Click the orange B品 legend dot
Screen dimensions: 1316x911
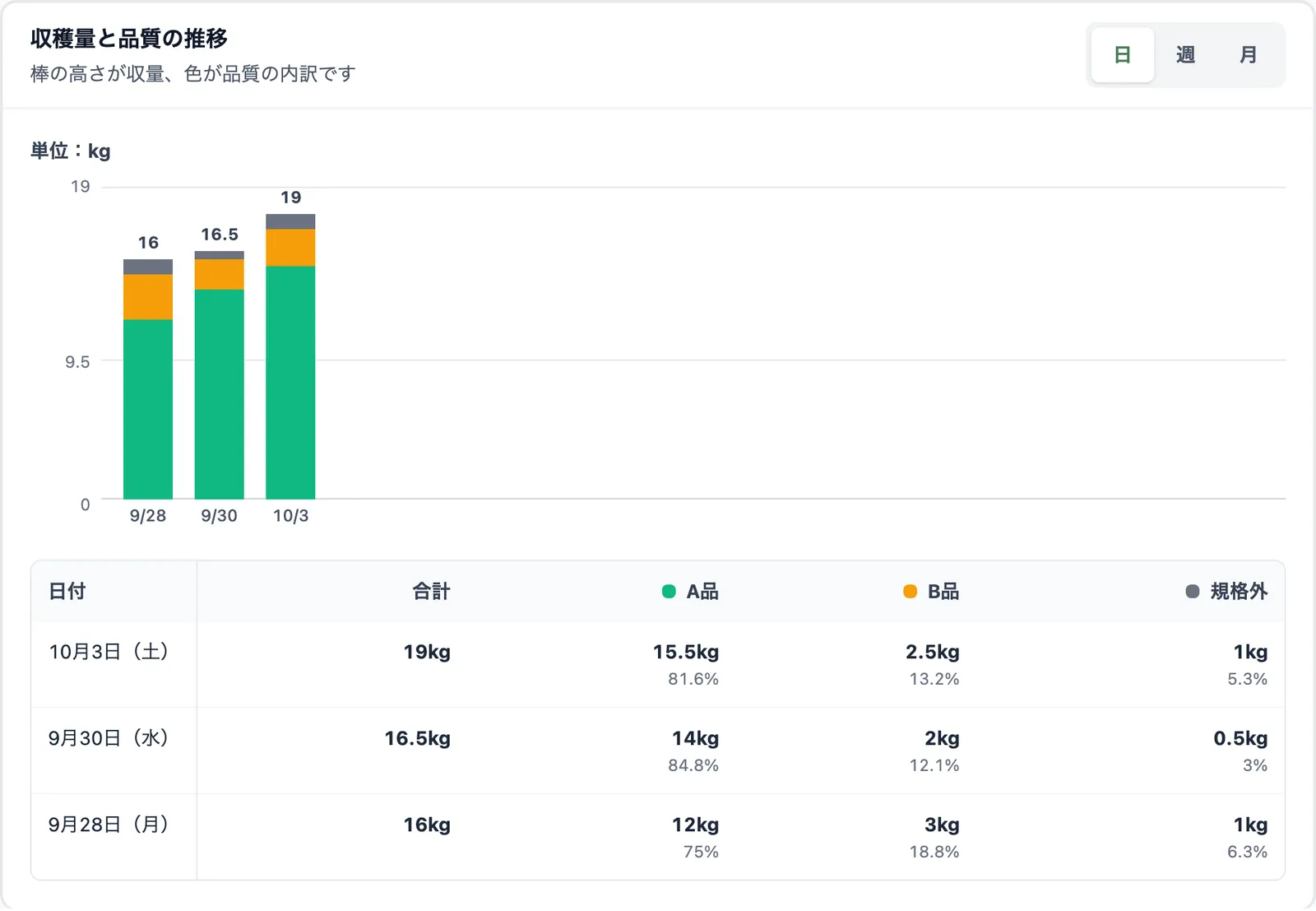point(910,592)
